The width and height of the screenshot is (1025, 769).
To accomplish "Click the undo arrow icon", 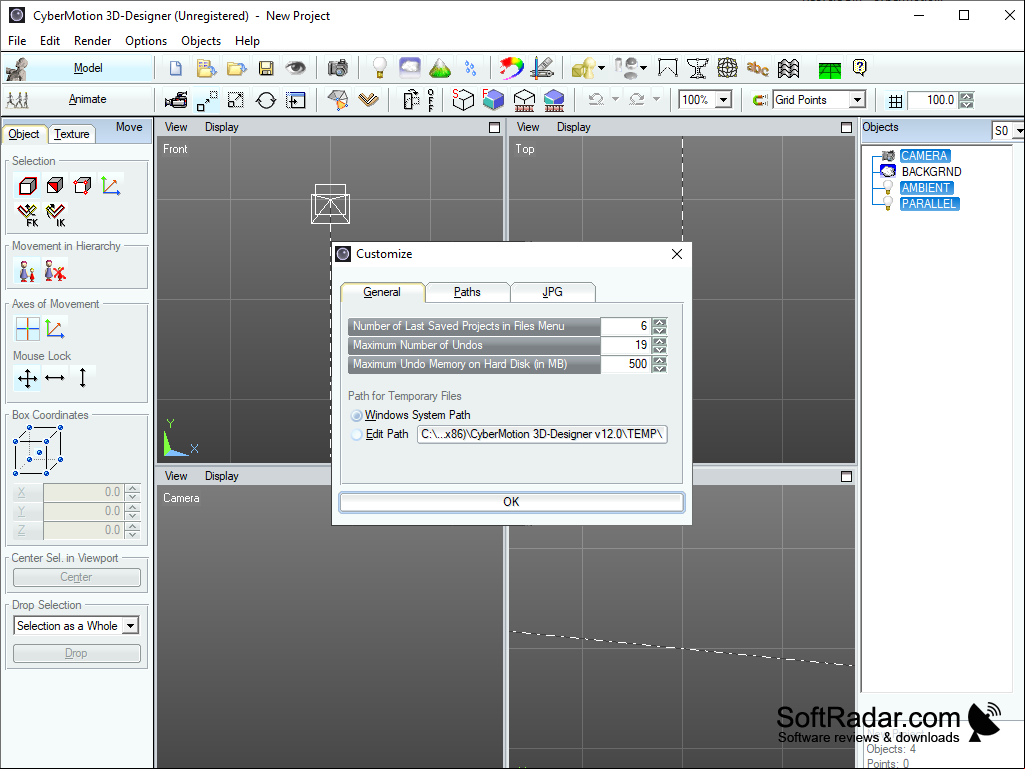I will pos(596,99).
